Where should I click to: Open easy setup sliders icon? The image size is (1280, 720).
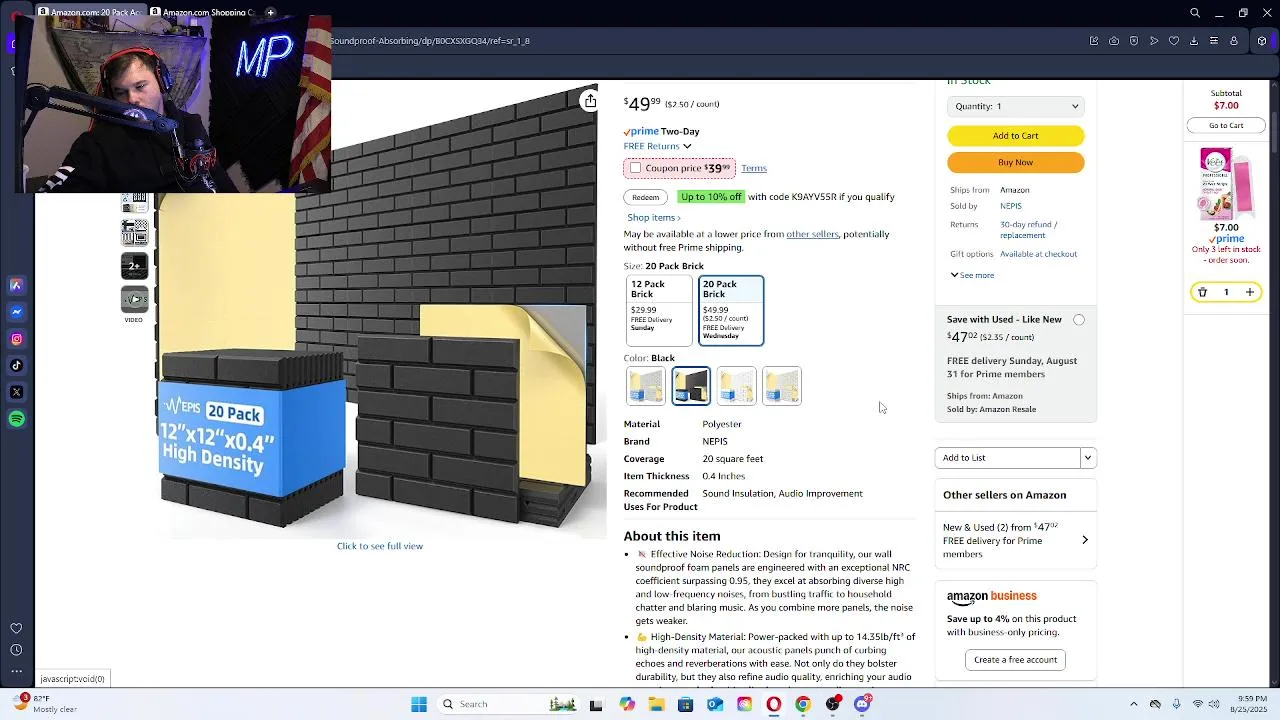pos(1214,41)
